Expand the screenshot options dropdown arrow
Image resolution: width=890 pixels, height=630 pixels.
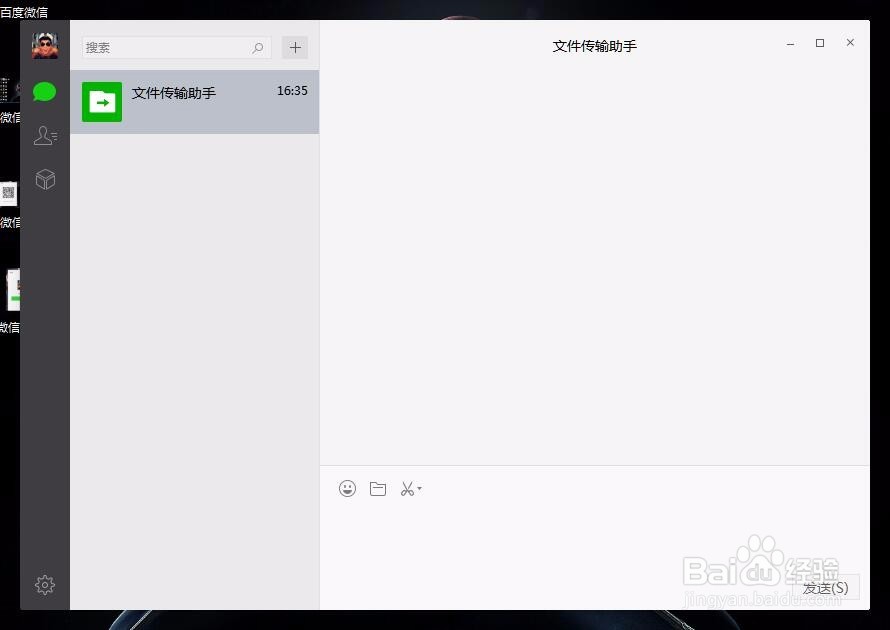pyautogui.click(x=419, y=488)
